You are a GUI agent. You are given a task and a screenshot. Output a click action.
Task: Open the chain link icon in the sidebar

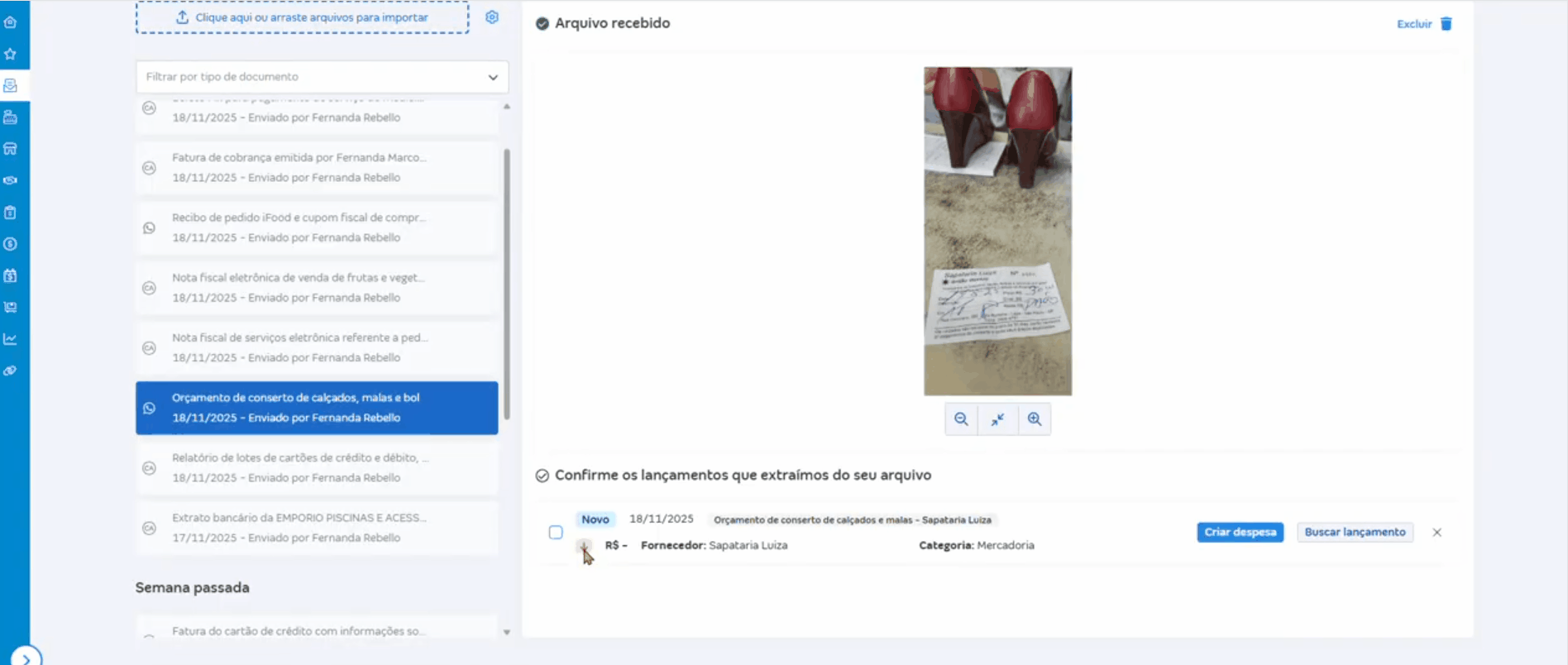point(11,371)
